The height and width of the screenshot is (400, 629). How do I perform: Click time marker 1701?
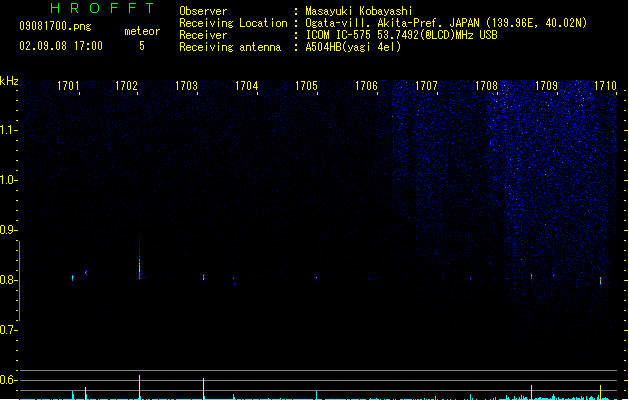tap(68, 86)
